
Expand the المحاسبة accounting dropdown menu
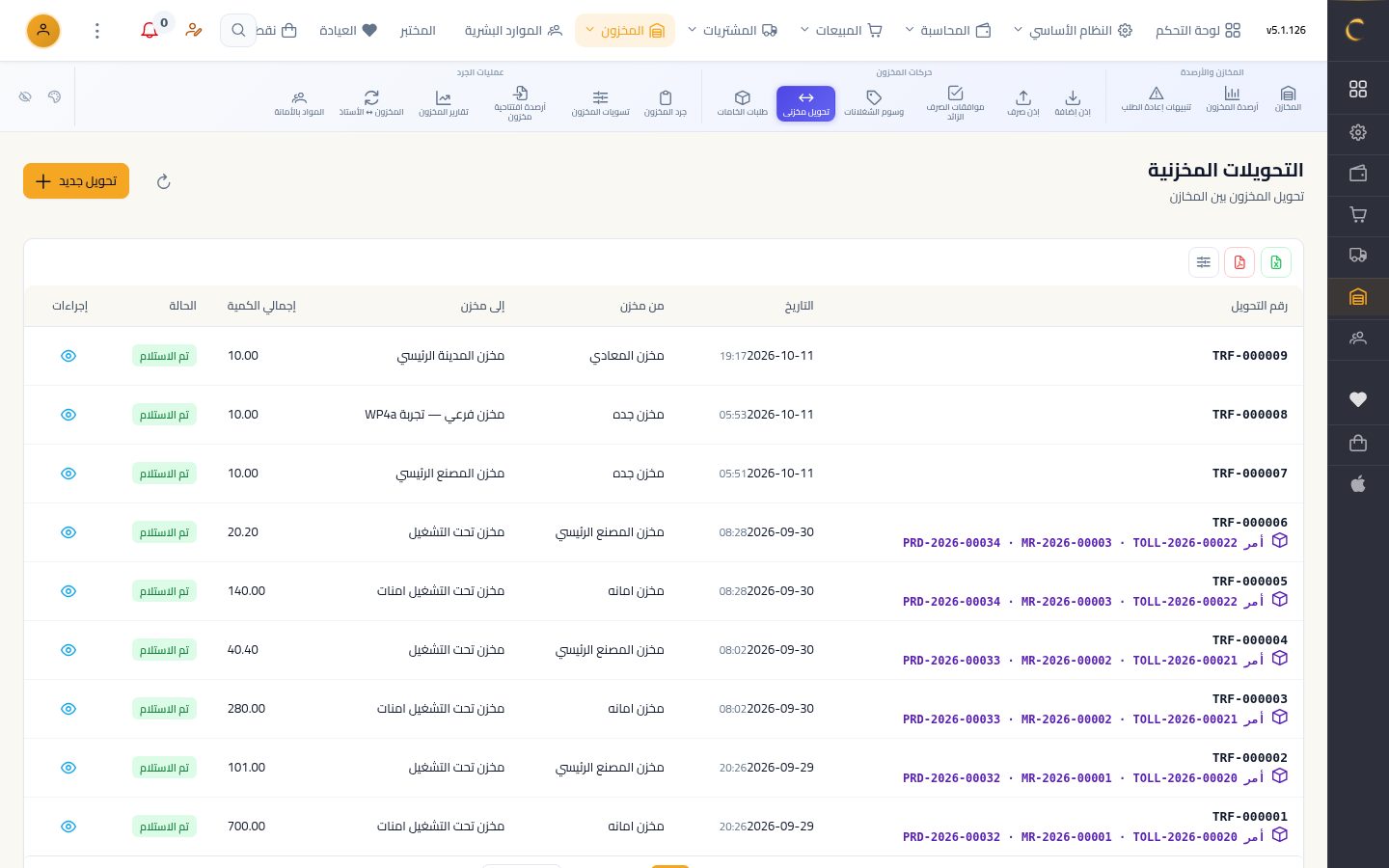[x=948, y=31]
